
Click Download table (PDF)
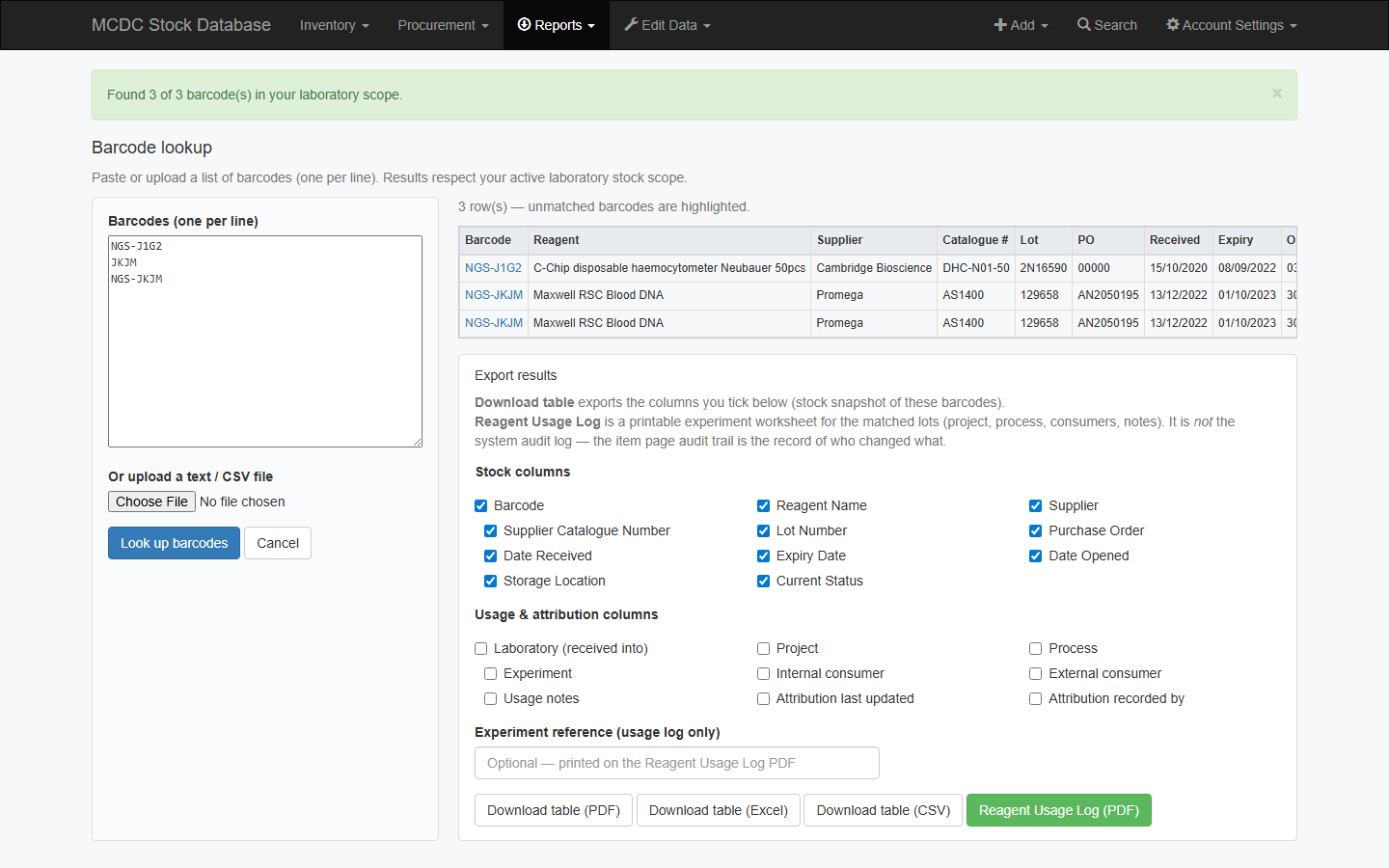coord(554,810)
